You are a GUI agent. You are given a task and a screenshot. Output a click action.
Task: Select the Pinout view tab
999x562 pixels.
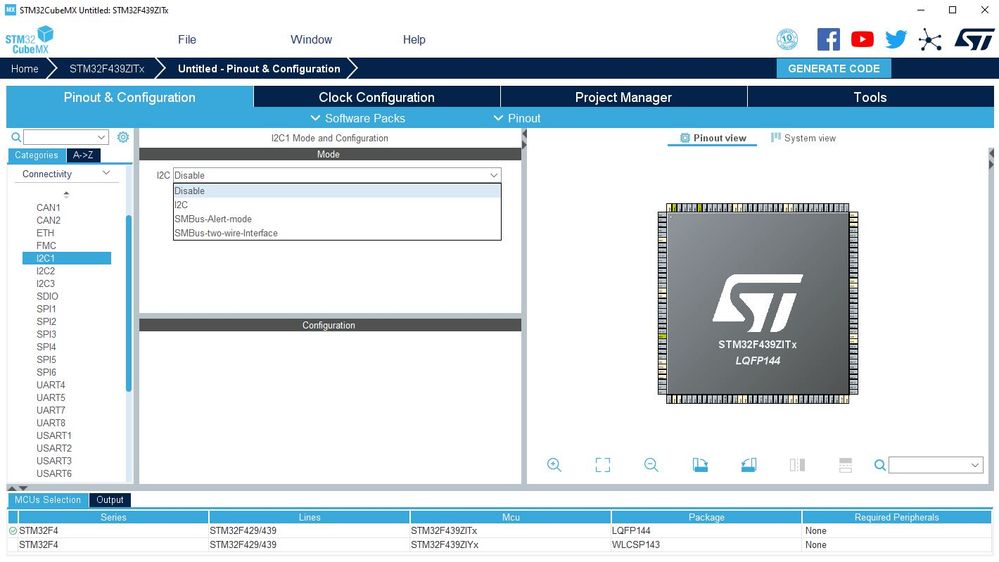712,138
